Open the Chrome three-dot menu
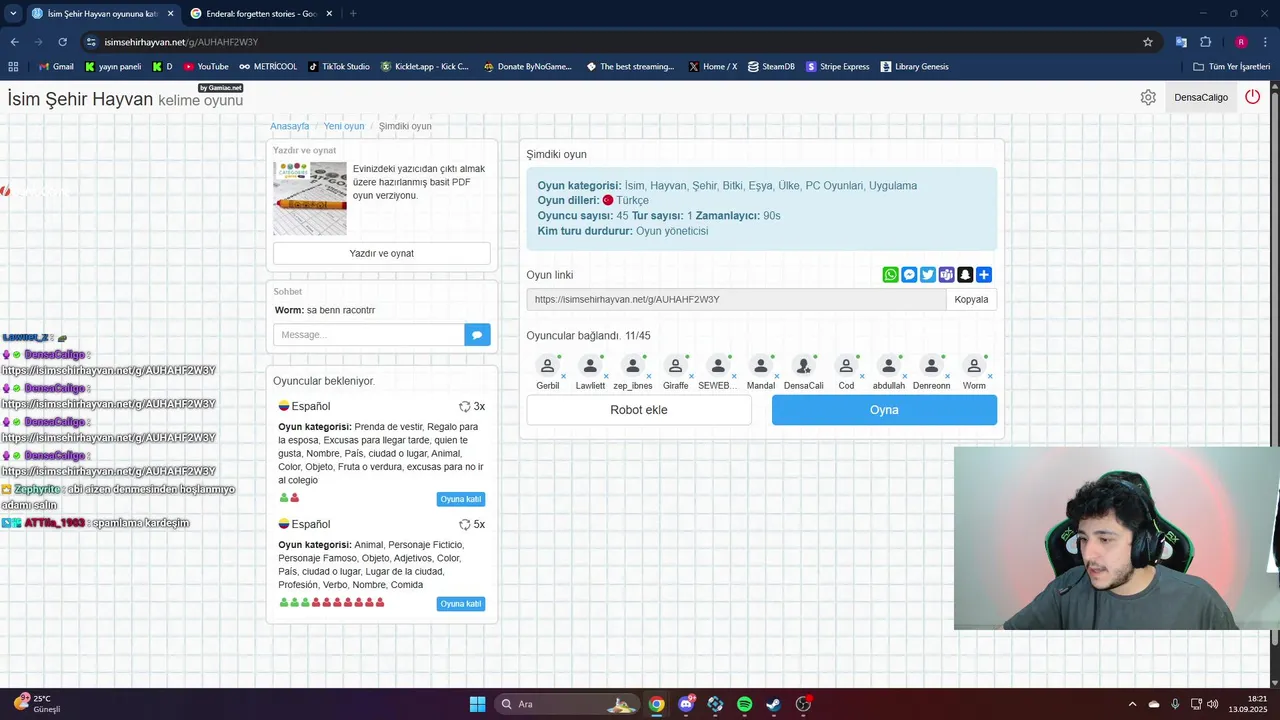 1265,42
